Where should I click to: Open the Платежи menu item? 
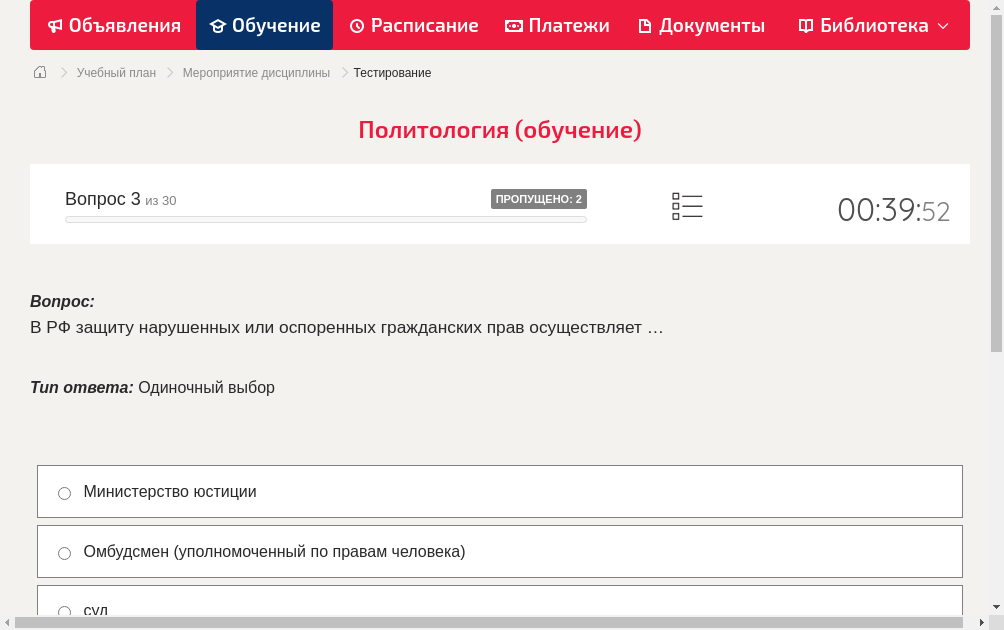tap(557, 25)
